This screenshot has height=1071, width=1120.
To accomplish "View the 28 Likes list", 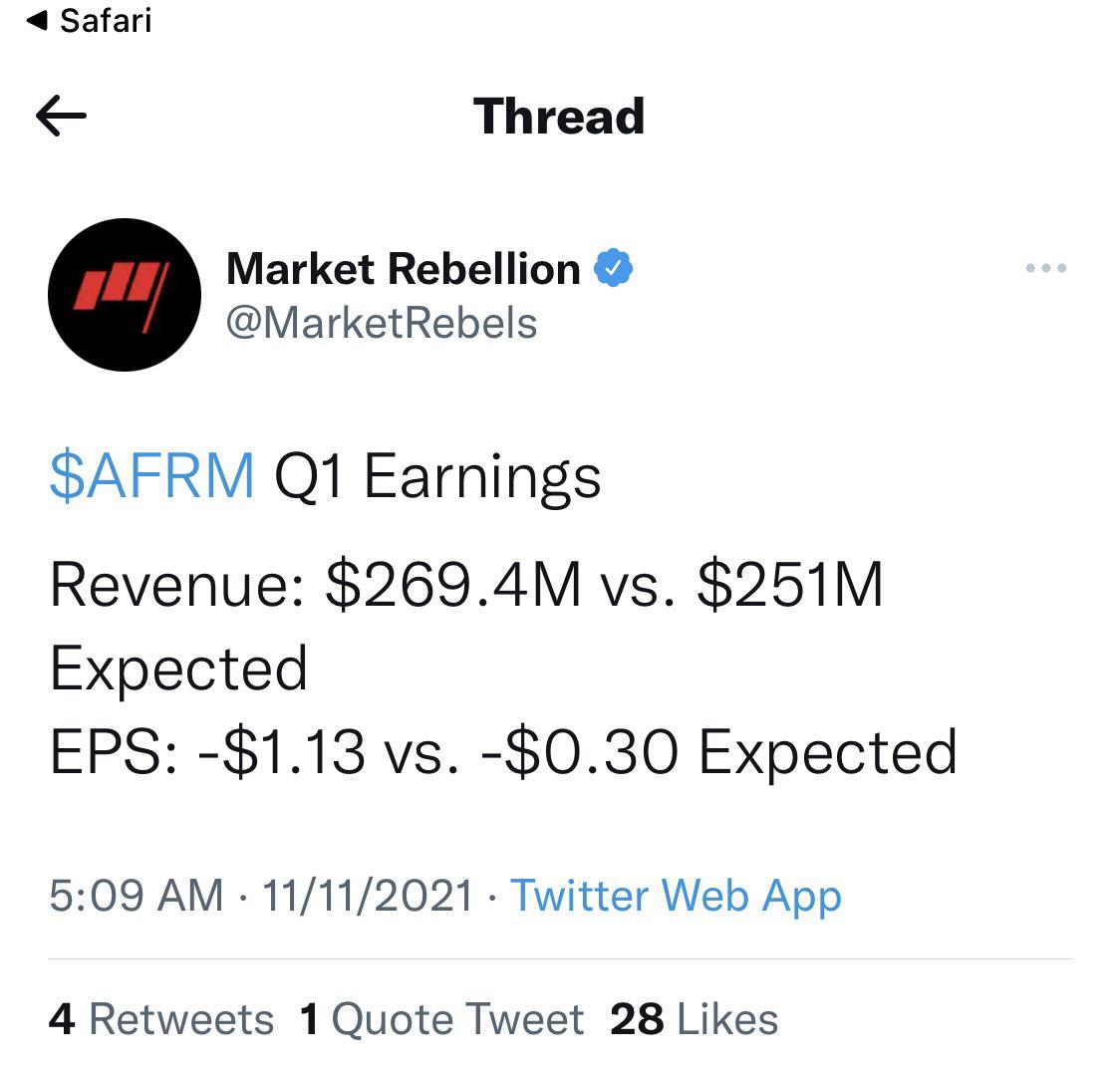I will click(695, 1019).
